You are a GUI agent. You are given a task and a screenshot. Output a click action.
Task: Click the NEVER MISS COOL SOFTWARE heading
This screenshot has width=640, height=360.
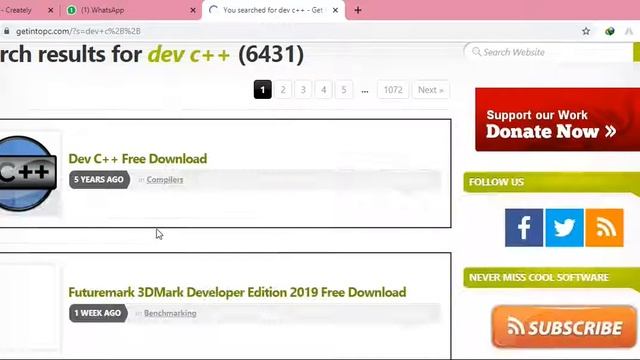(x=538, y=278)
